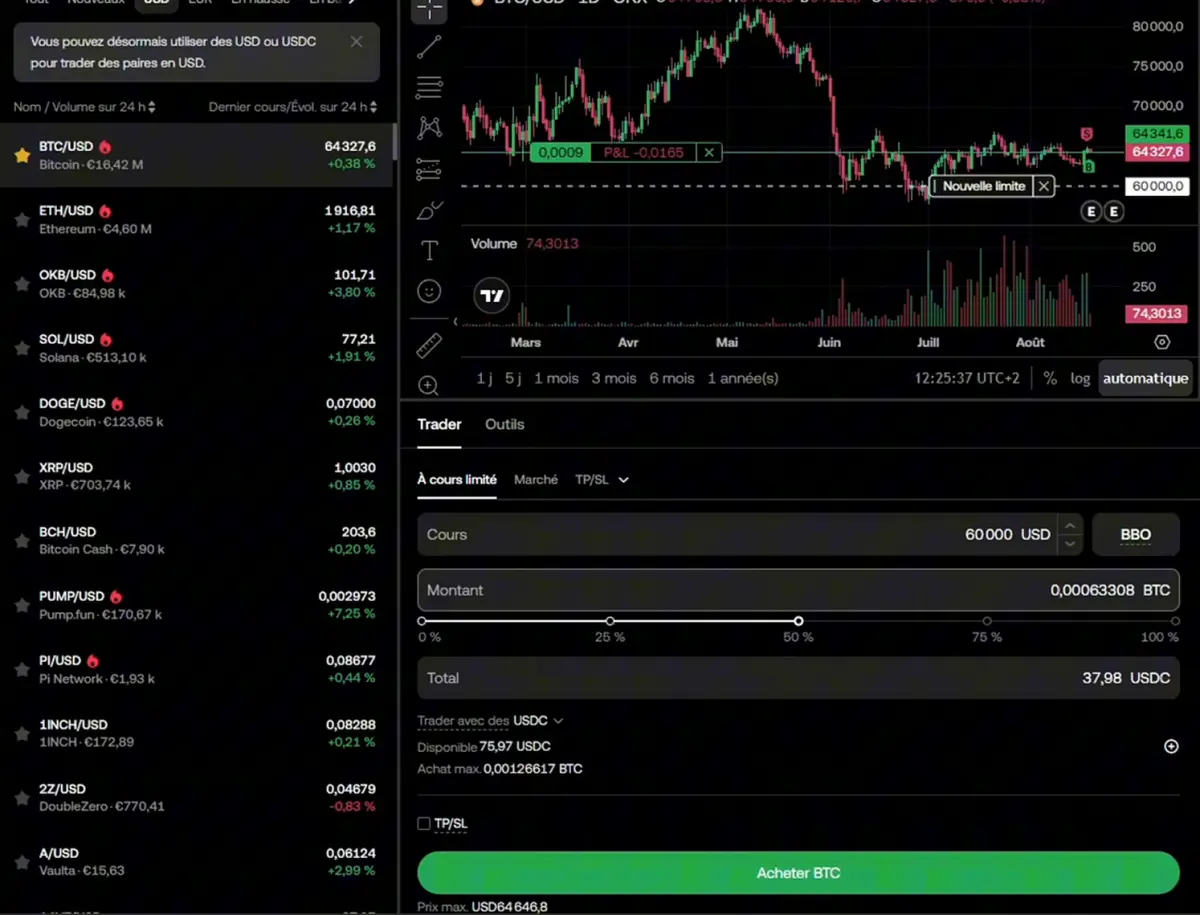Image resolution: width=1200 pixels, height=915 pixels.
Task: Select the XABCD pattern drawing tool
Action: (429, 127)
